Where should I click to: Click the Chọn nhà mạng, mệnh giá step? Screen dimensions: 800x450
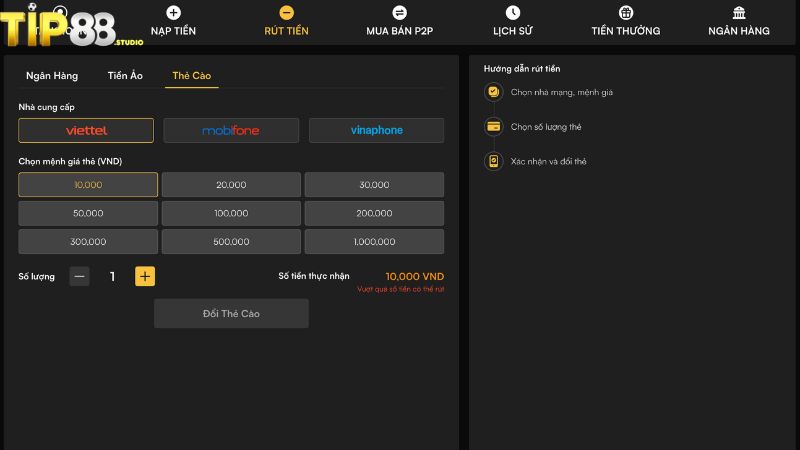click(x=562, y=92)
